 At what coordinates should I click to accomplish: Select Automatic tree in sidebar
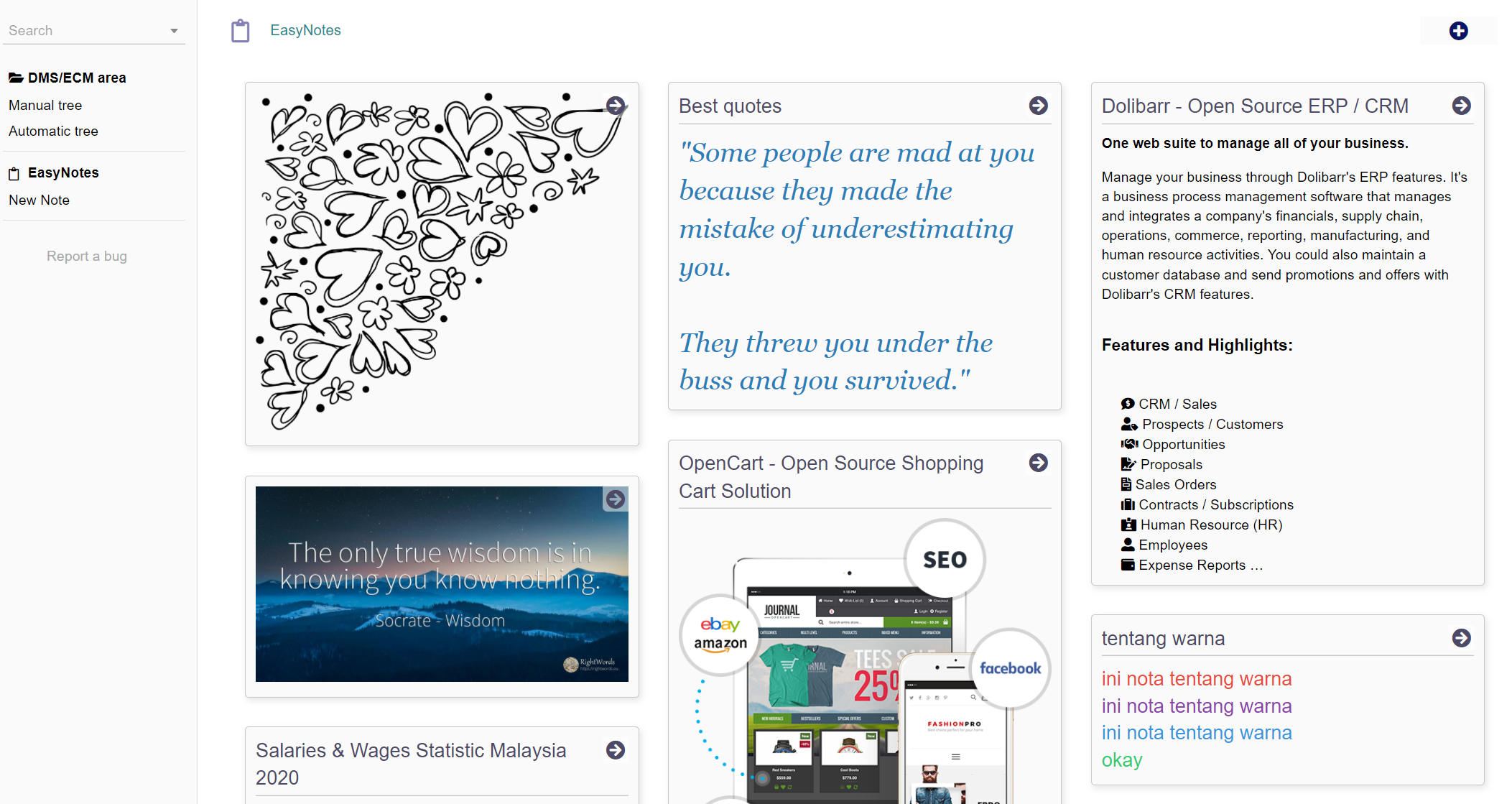point(53,131)
